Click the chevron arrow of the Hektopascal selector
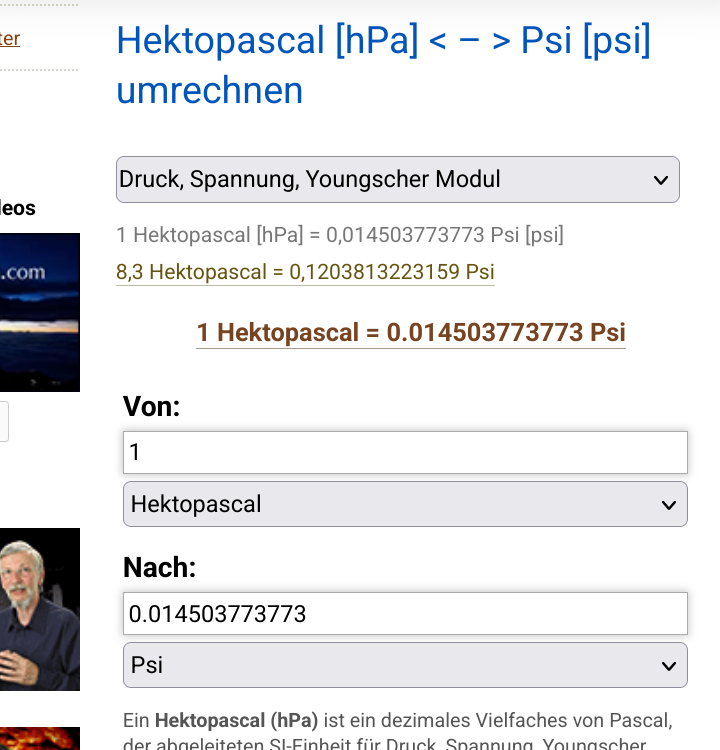 pyautogui.click(x=668, y=505)
